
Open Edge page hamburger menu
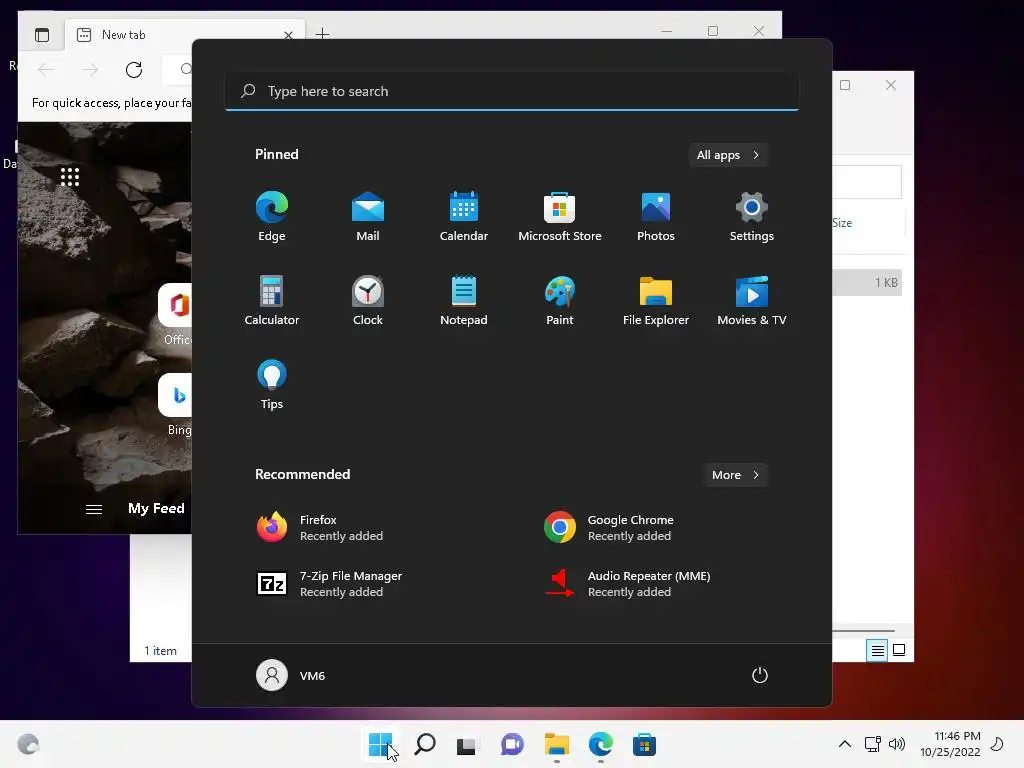click(x=93, y=509)
